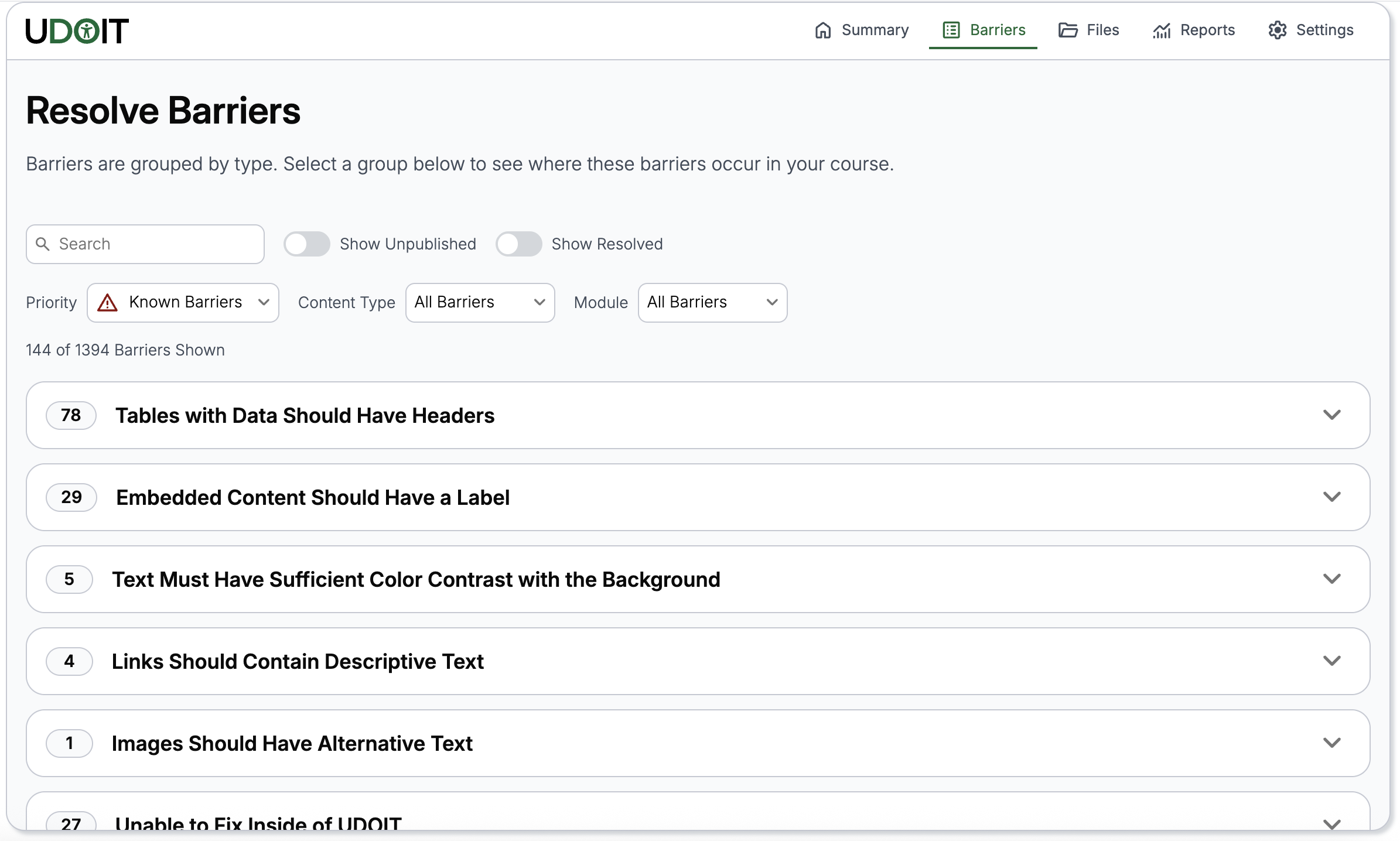
Task: Click the Show Unpublished label
Action: point(408,244)
